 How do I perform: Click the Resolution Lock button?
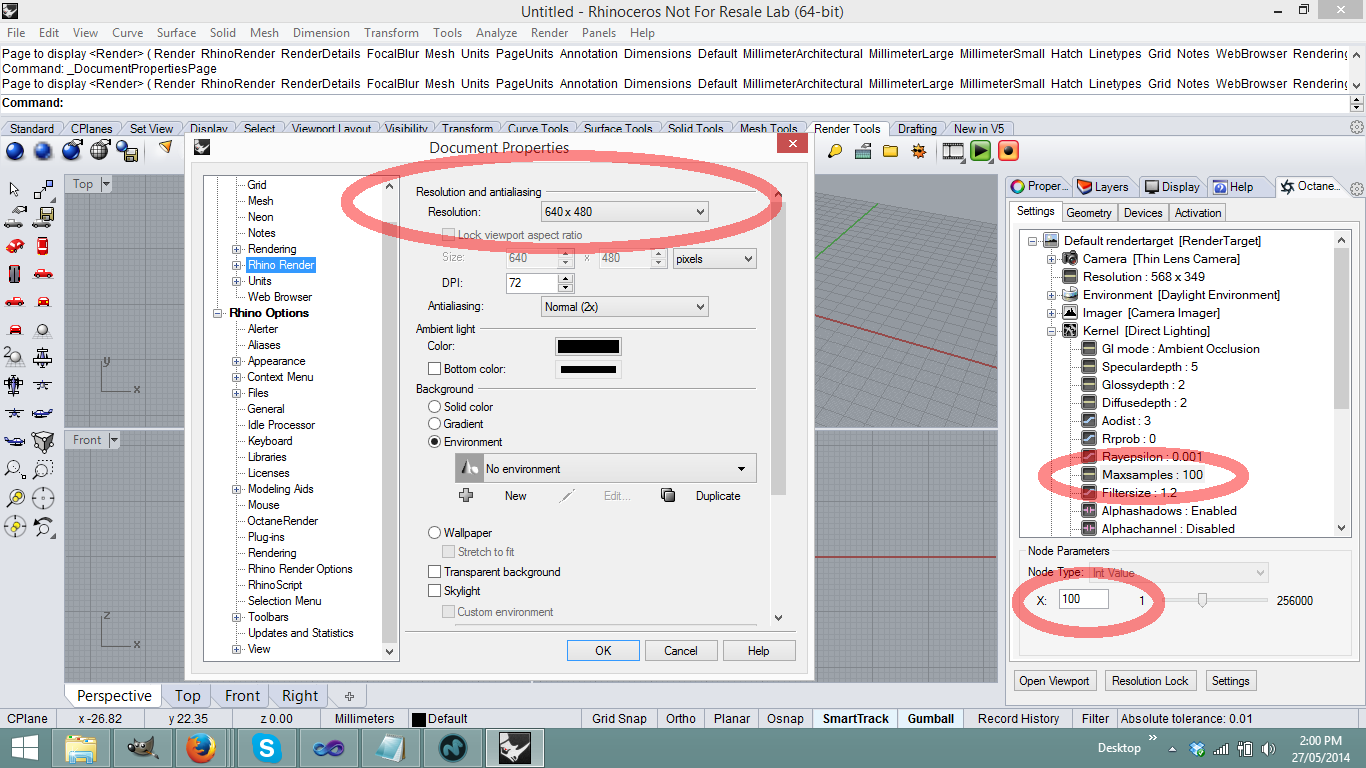[x=1150, y=680]
